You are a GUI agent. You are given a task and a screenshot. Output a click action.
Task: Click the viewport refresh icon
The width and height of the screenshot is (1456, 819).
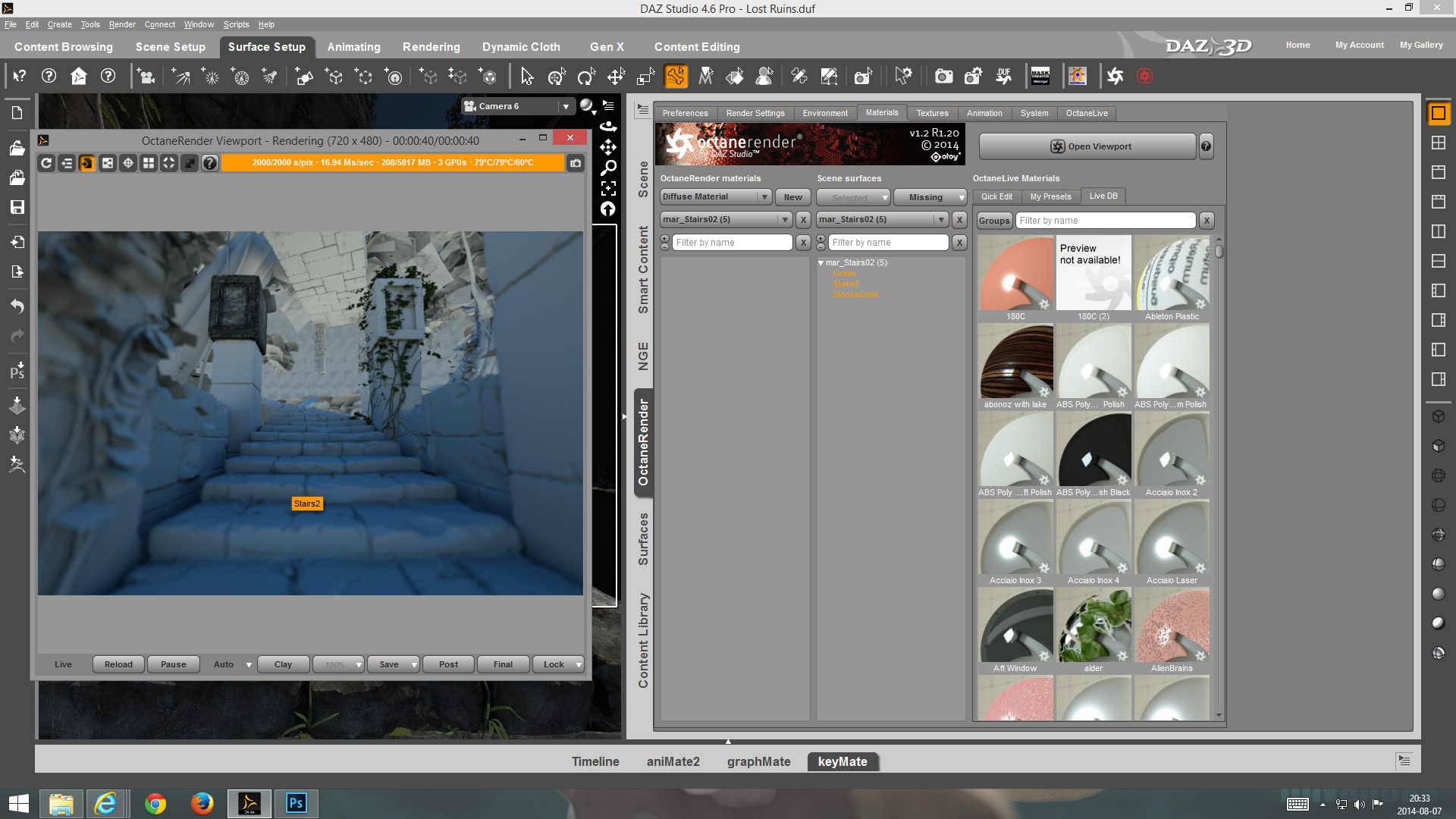click(46, 163)
